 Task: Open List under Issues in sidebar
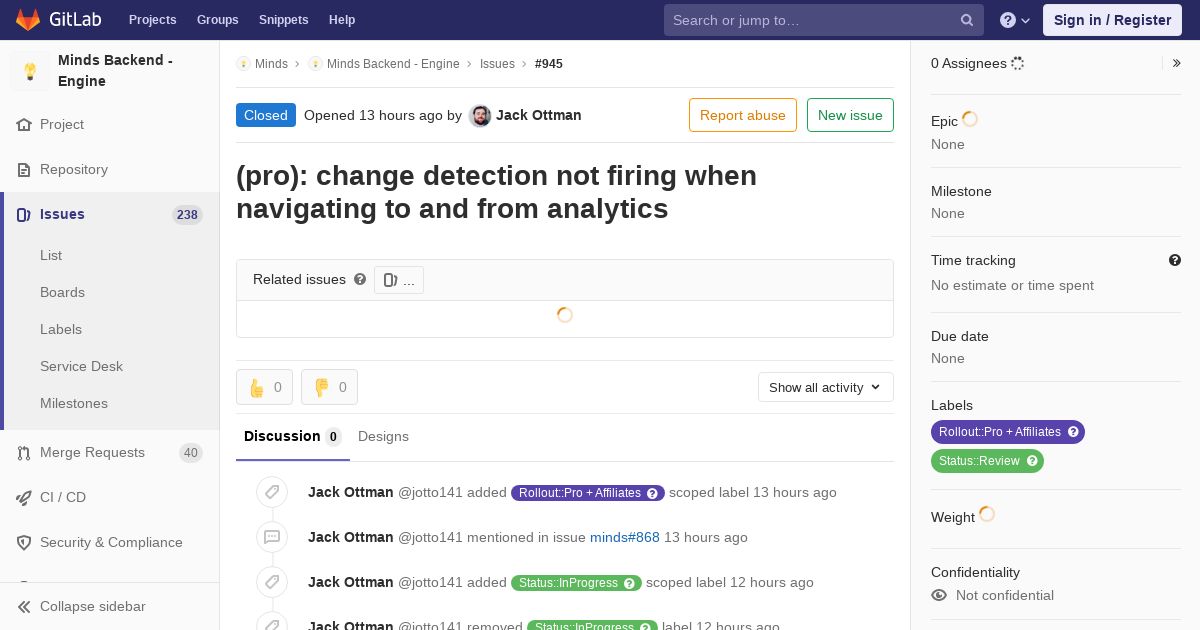pos(51,255)
